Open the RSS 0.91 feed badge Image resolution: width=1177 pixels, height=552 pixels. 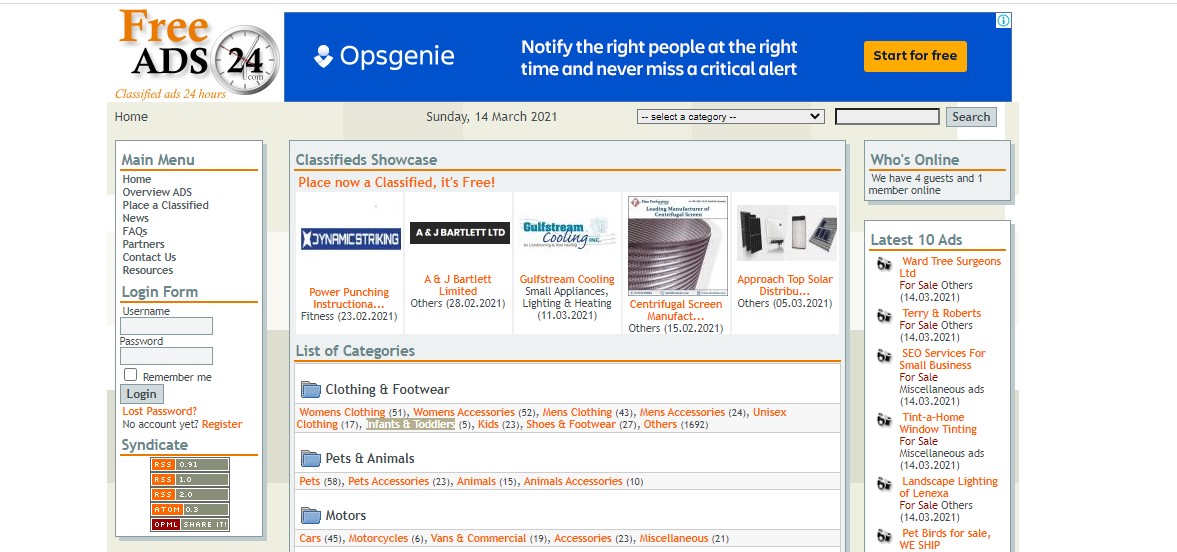coord(190,465)
